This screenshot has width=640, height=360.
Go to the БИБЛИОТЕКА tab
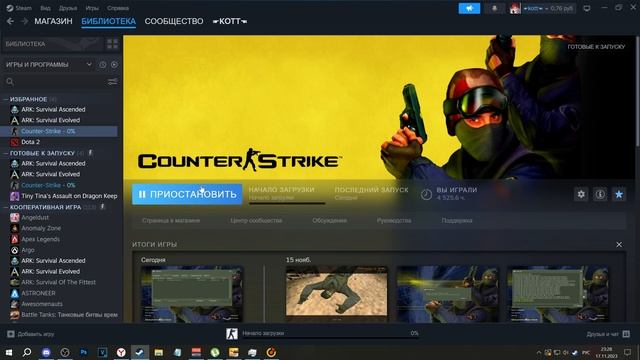pos(109,21)
